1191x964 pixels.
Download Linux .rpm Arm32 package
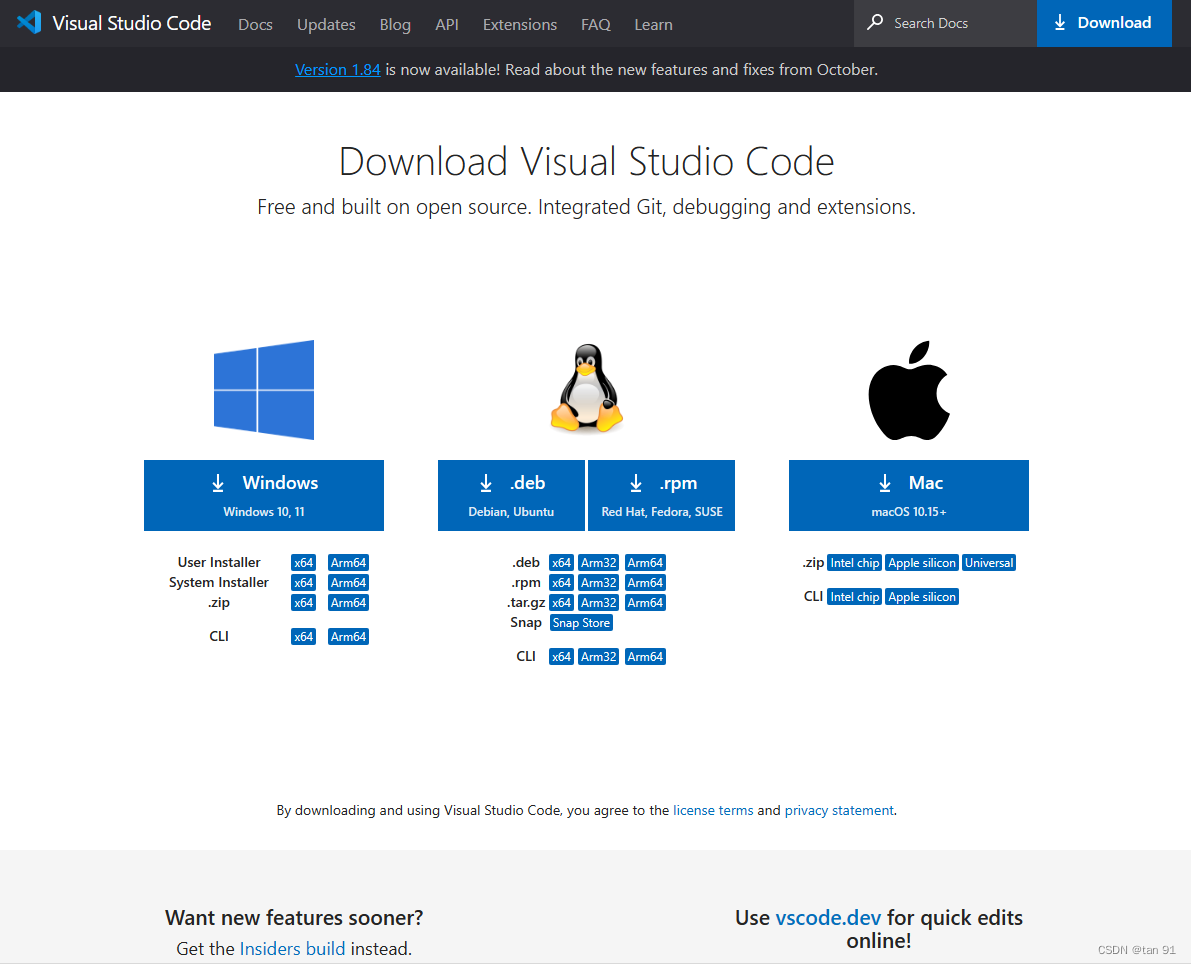tap(599, 583)
